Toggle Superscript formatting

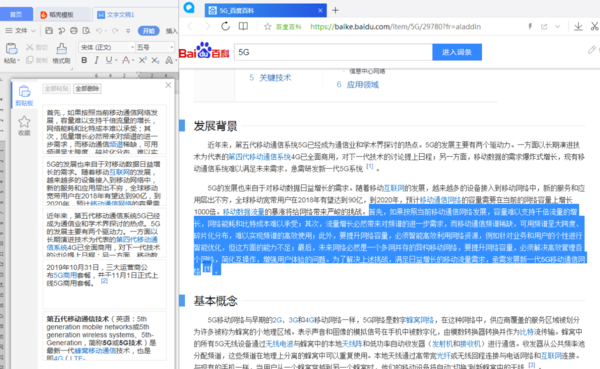tap(142, 60)
